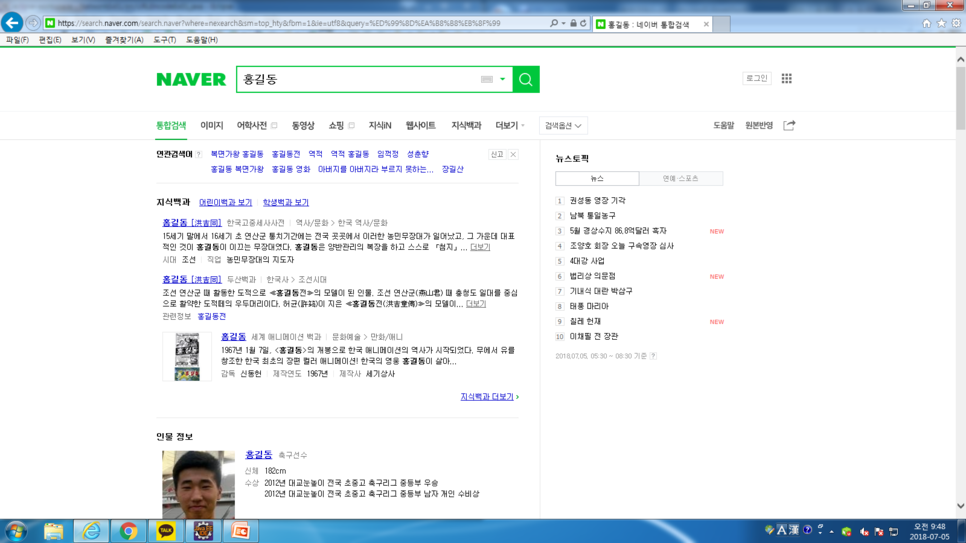Screen dimensions: 966x543
Task: Select the 연예·스포츠 news topic tab
Action: [681, 179]
